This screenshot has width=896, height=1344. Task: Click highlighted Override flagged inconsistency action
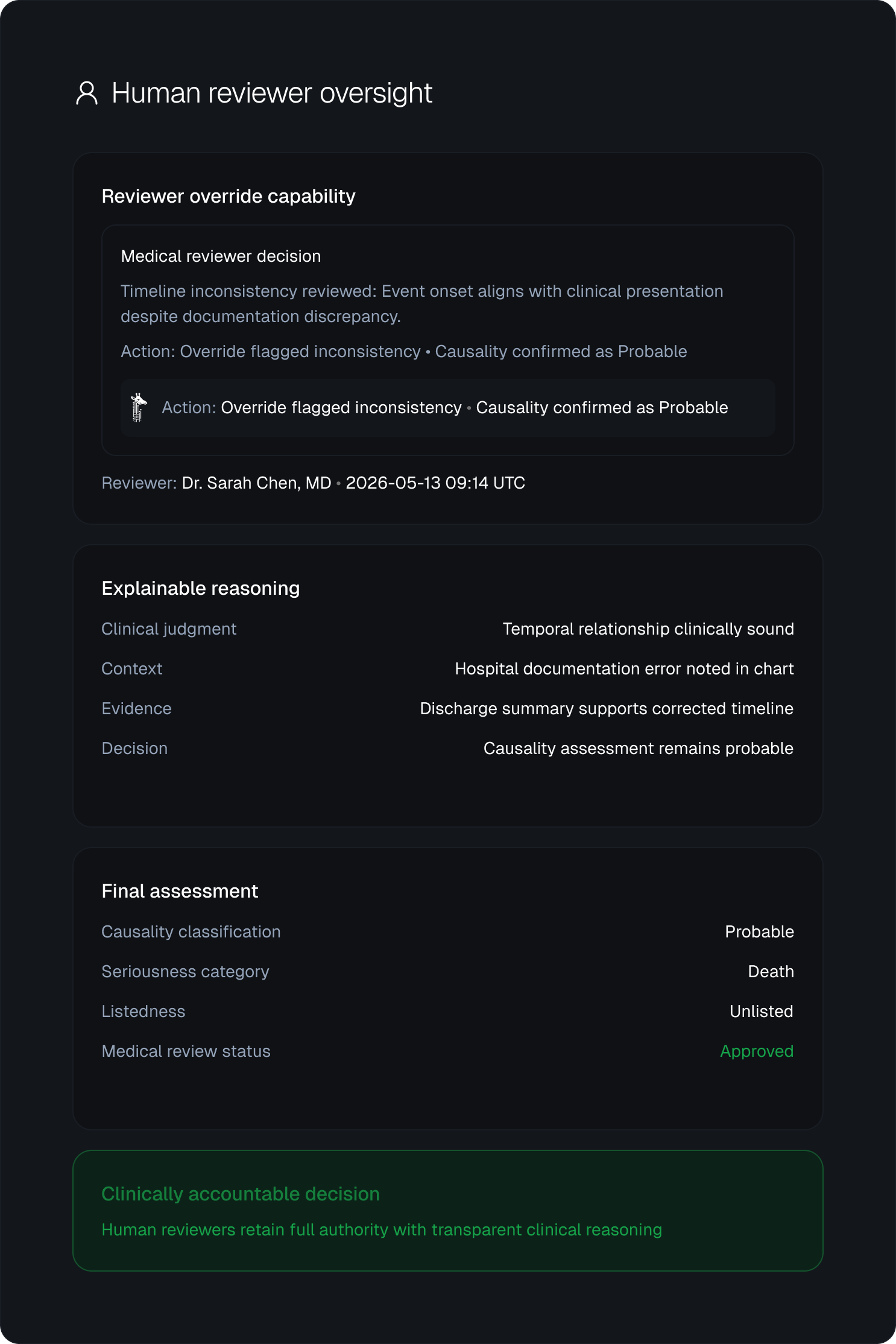[x=341, y=408]
